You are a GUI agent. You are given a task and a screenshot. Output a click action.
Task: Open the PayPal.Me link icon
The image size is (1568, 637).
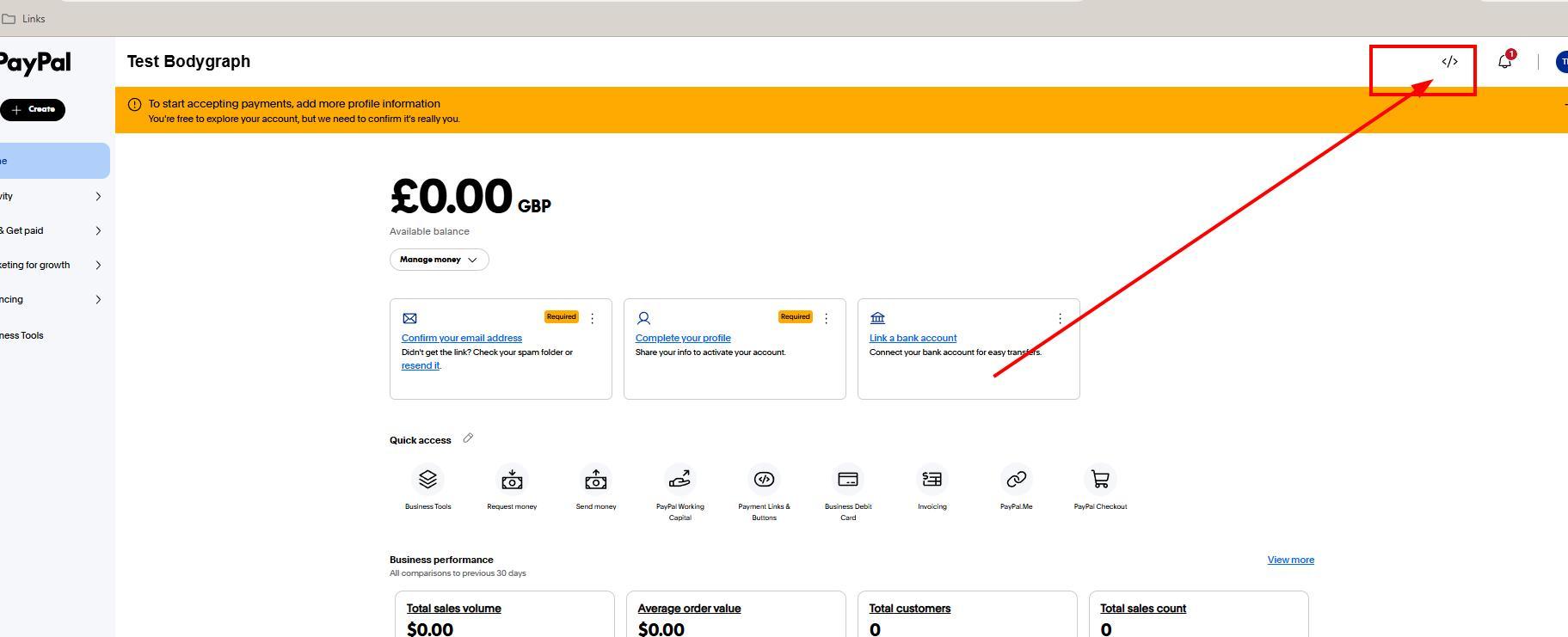1016,480
